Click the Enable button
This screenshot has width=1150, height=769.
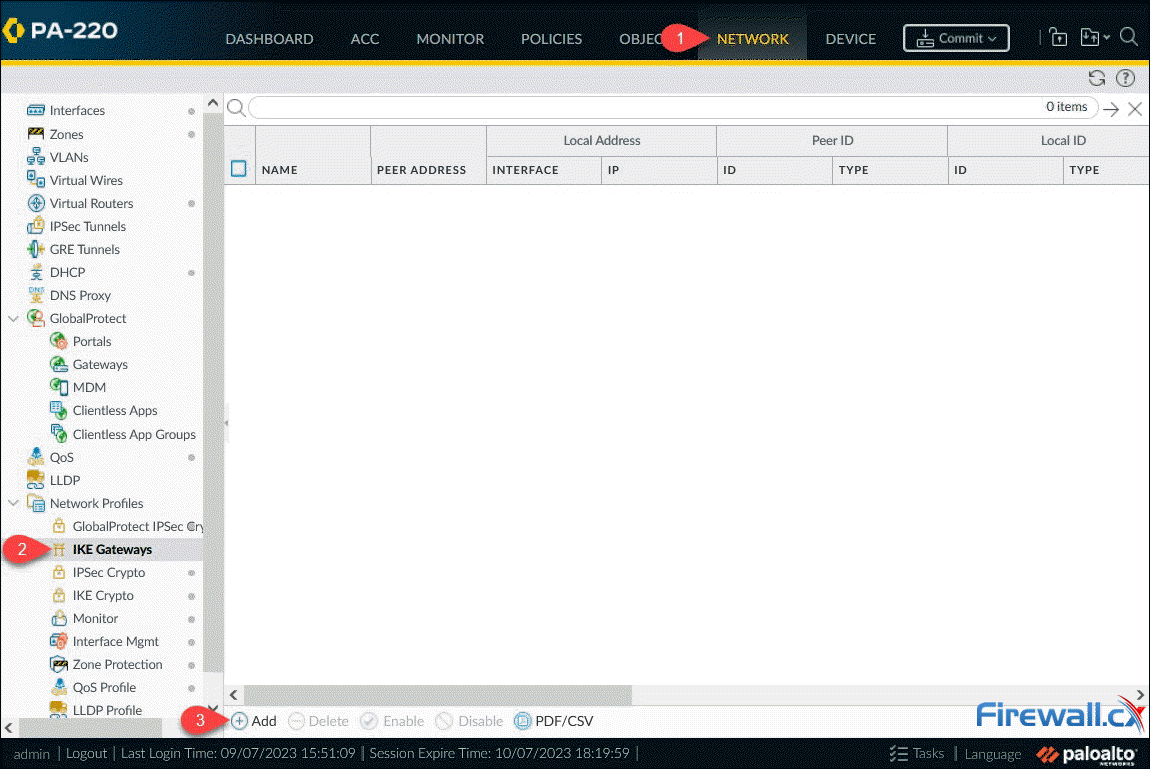pyautogui.click(x=392, y=721)
